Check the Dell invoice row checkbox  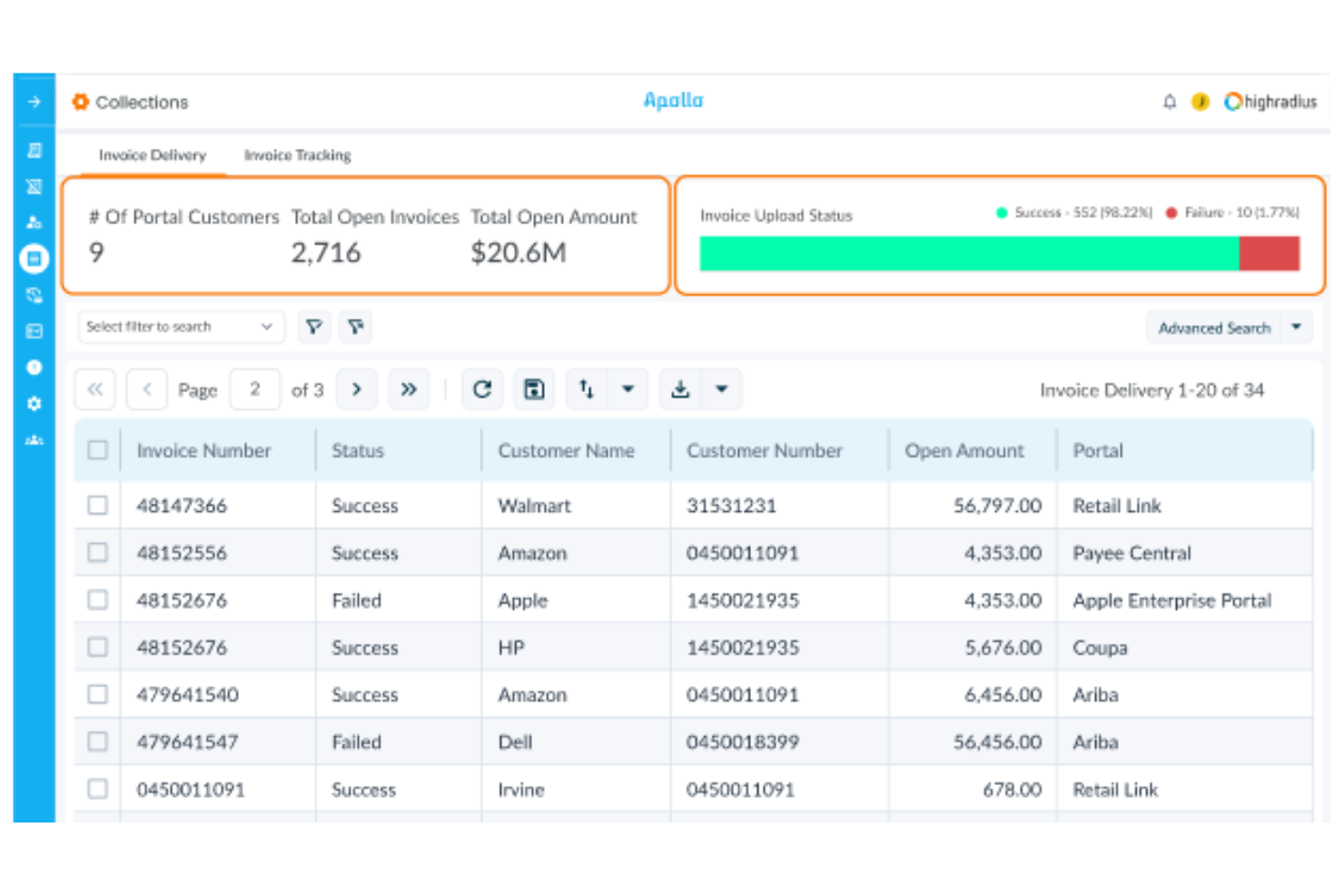[x=98, y=742]
